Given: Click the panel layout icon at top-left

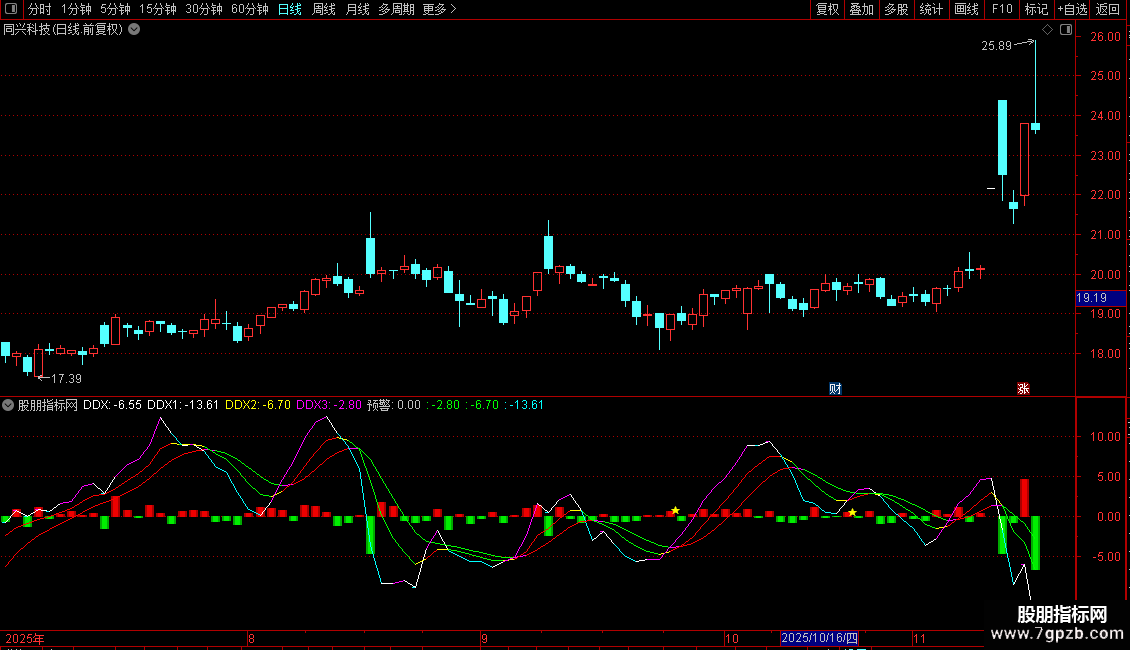Looking at the screenshot, I should click(11, 9).
